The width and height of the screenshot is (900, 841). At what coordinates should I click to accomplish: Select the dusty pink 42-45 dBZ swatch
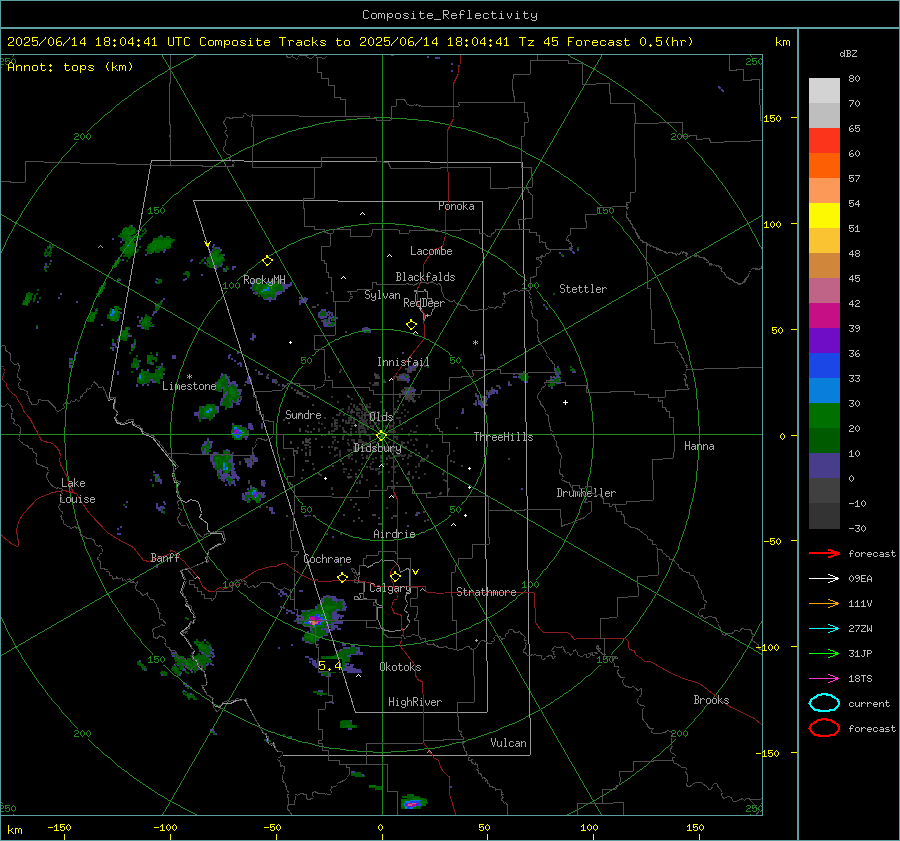click(x=824, y=291)
